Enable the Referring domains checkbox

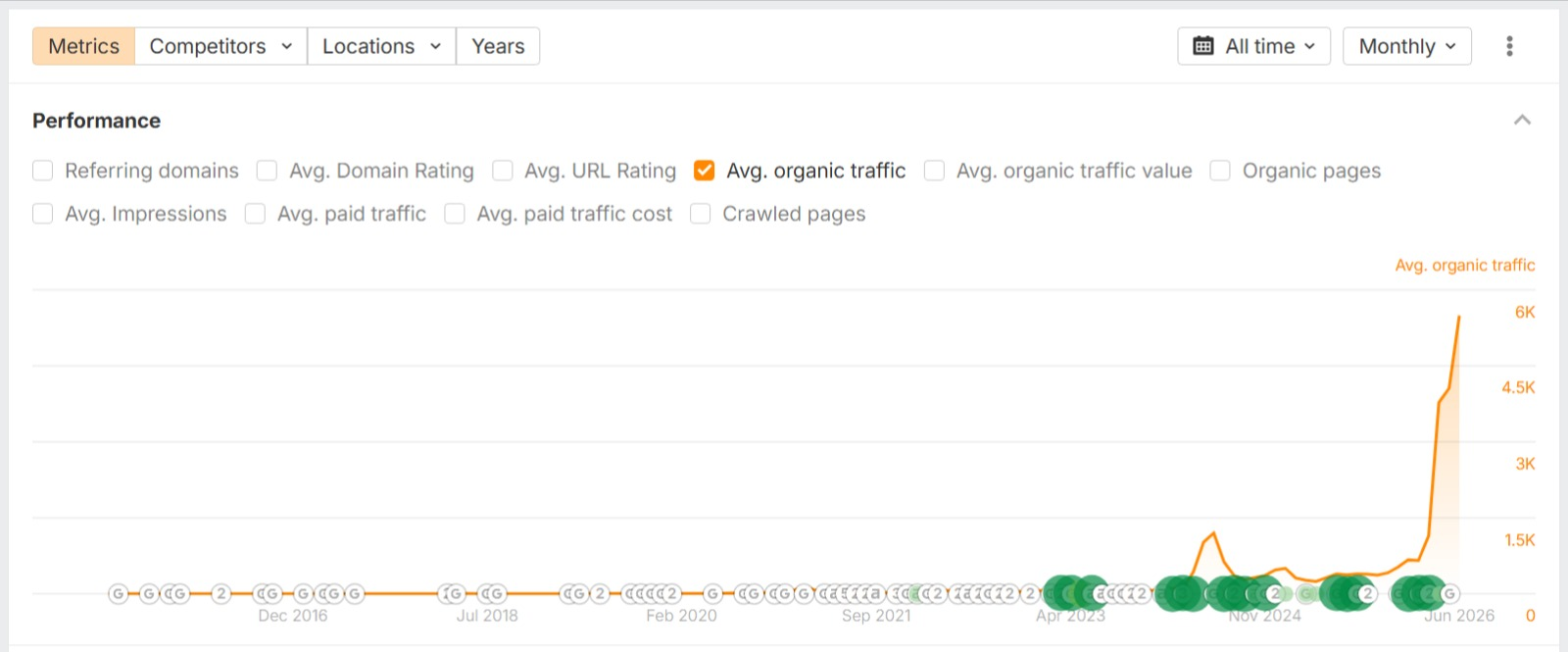(42, 171)
